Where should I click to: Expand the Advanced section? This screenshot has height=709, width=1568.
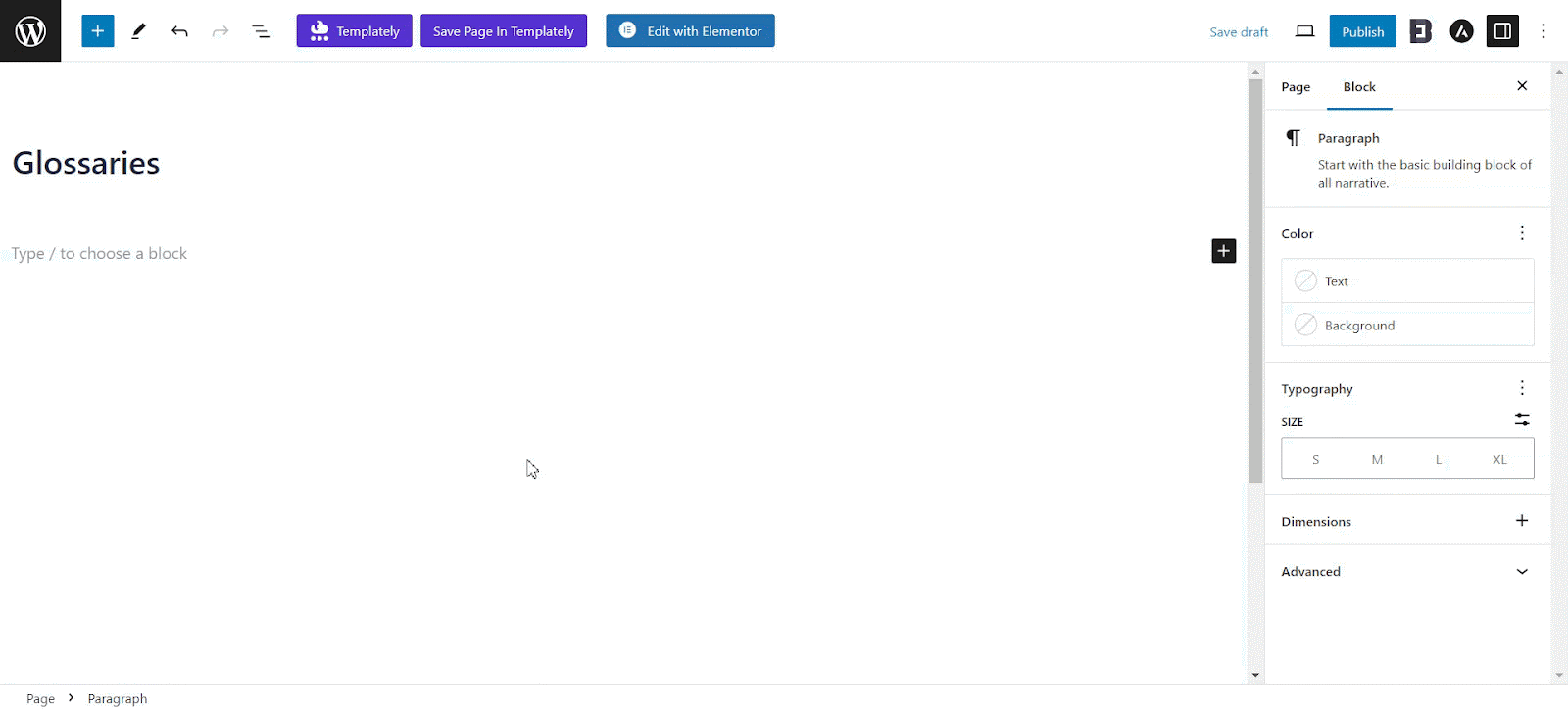click(x=1407, y=571)
